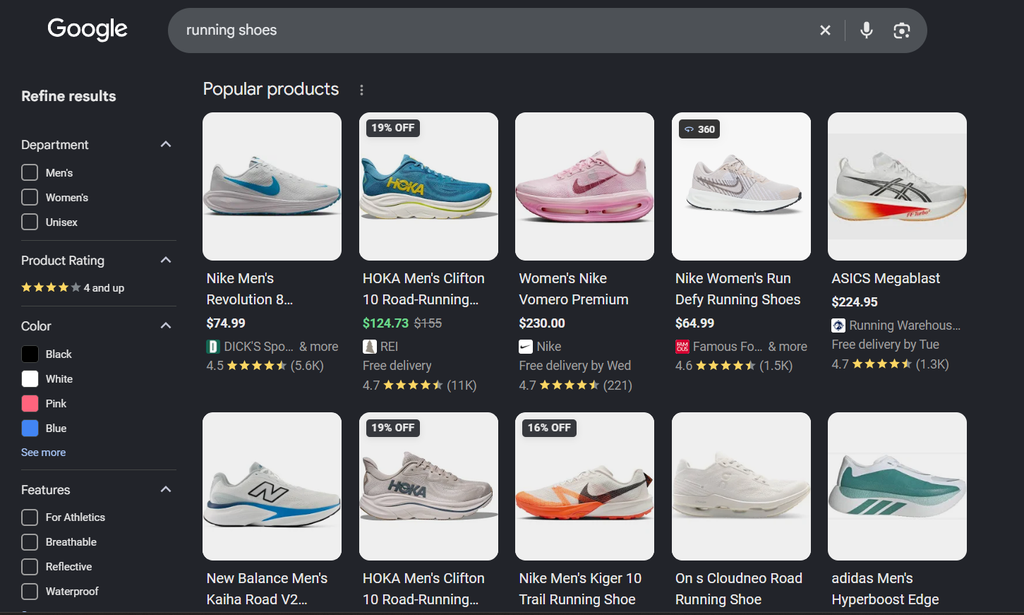Click the $74.99 price of Nike Revolution 8
Viewport: 1024px width, 615px height.
click(x=226, y=323)
